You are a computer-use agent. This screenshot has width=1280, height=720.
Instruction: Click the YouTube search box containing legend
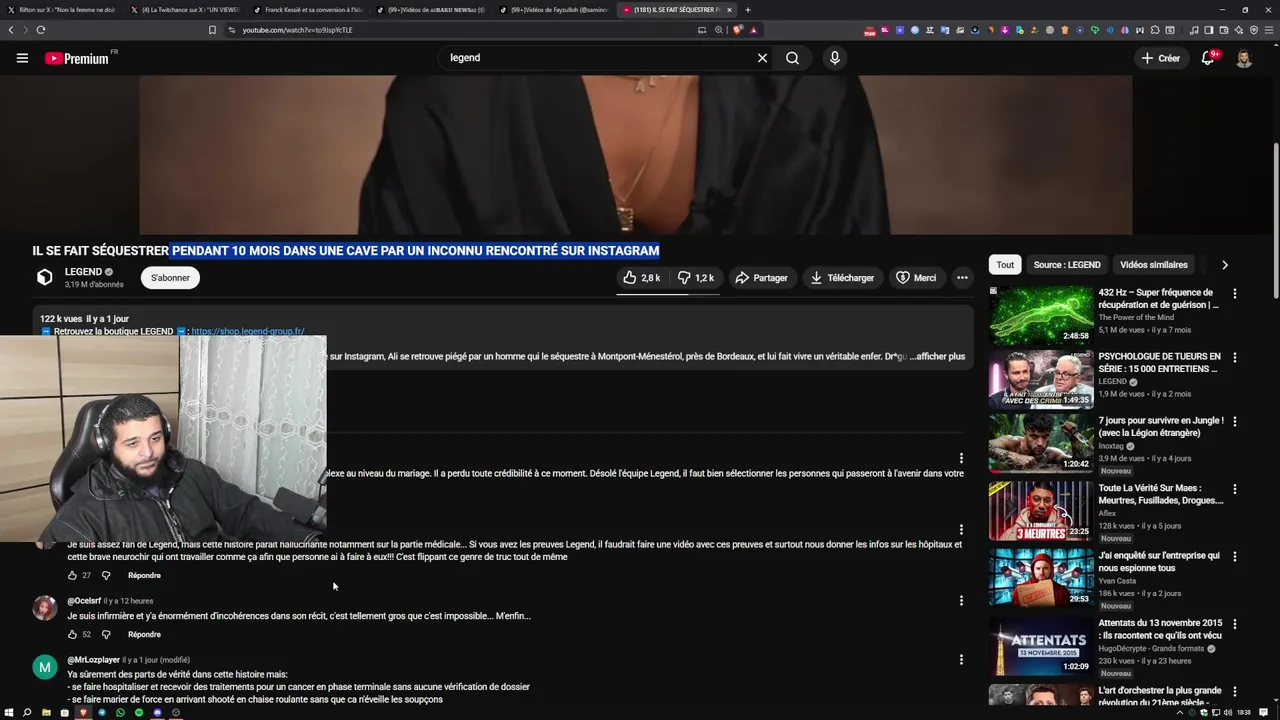(595, 58)
